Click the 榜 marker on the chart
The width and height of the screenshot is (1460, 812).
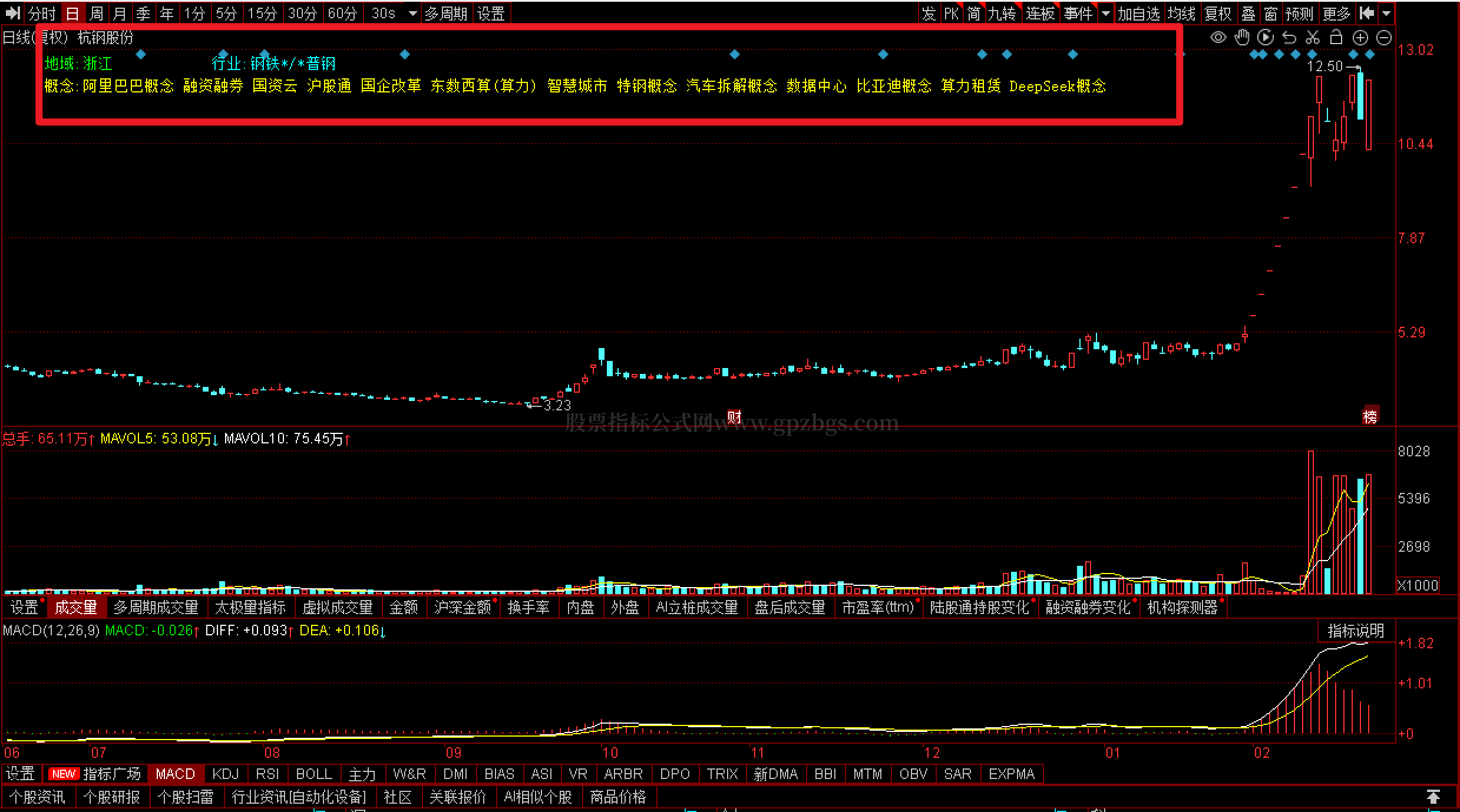pyautogui.click(x=1370, y=416)
